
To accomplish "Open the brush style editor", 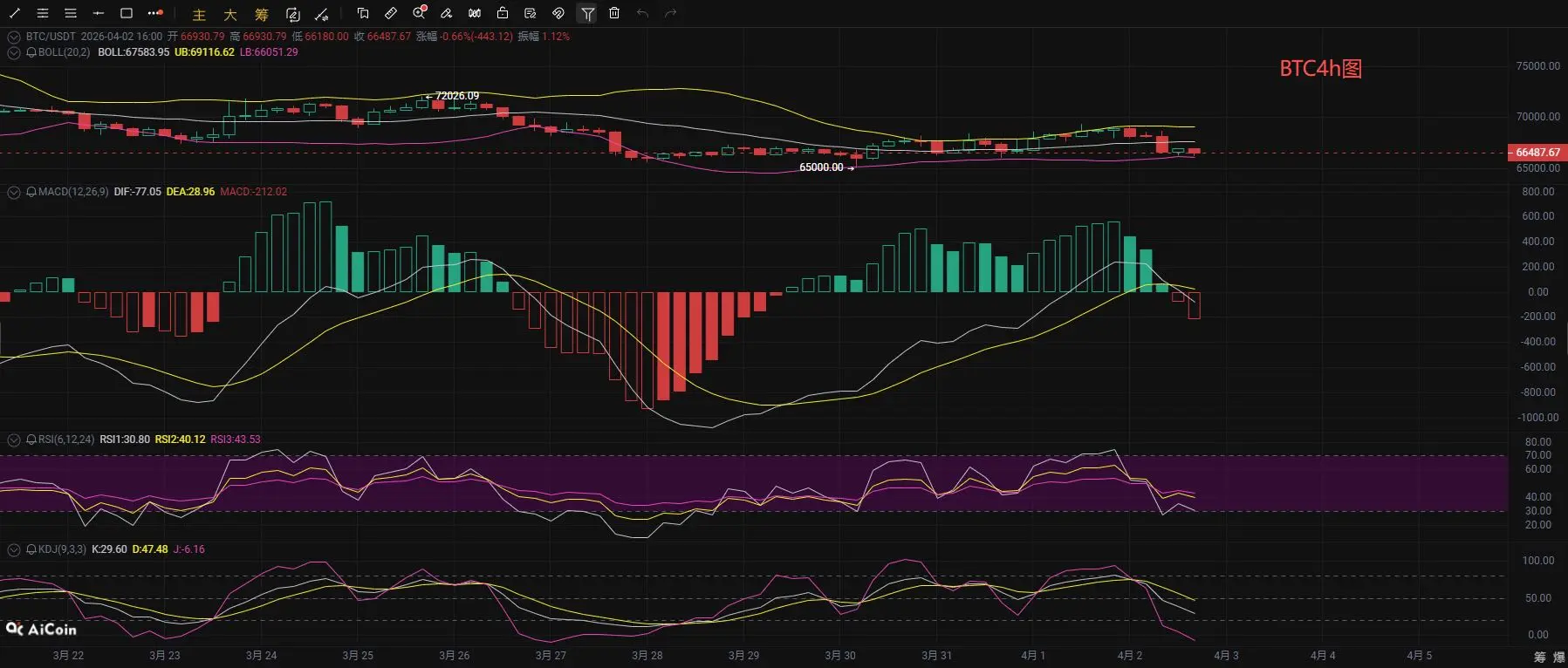I will pyautogui.click(x=447, y=13).
